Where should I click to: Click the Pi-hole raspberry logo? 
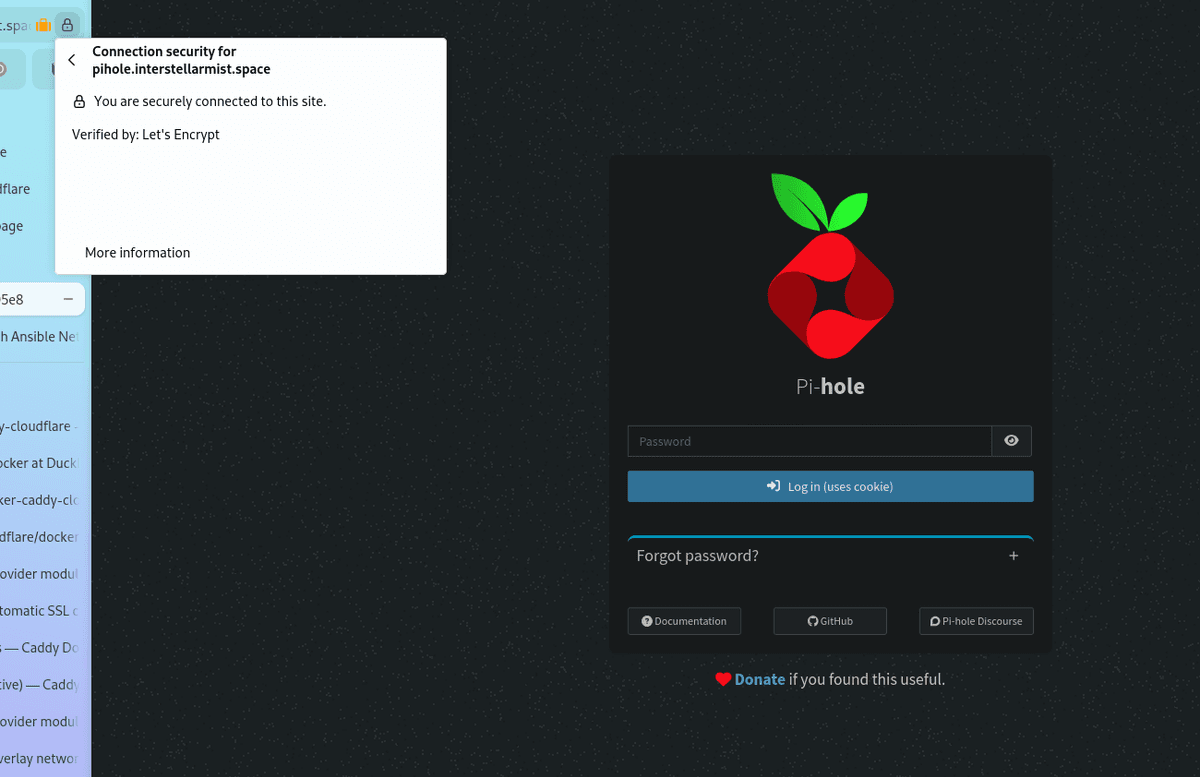[x=830, y=265]
